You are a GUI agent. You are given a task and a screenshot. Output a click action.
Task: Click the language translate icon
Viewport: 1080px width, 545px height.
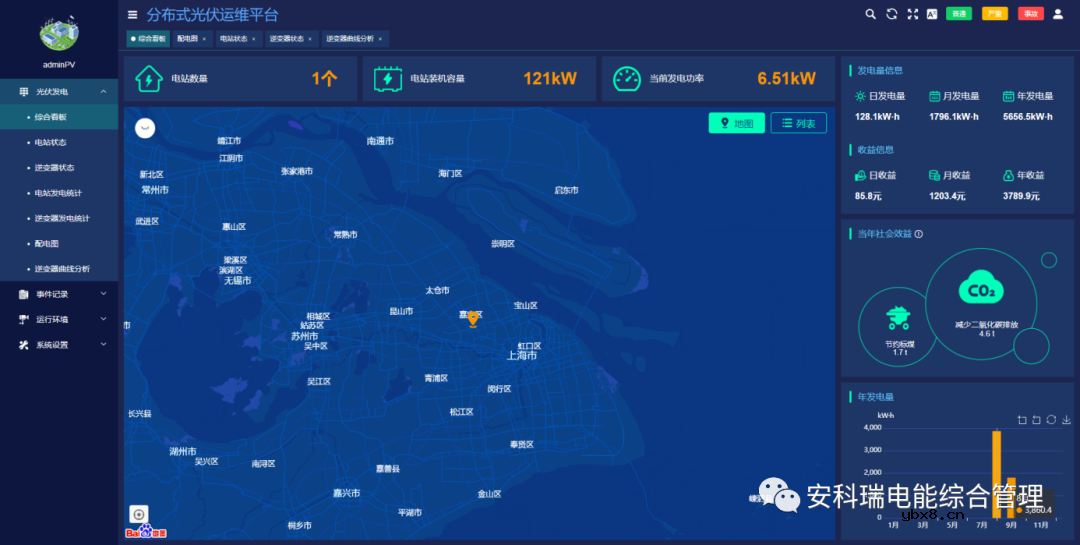(x=932, y=14)
